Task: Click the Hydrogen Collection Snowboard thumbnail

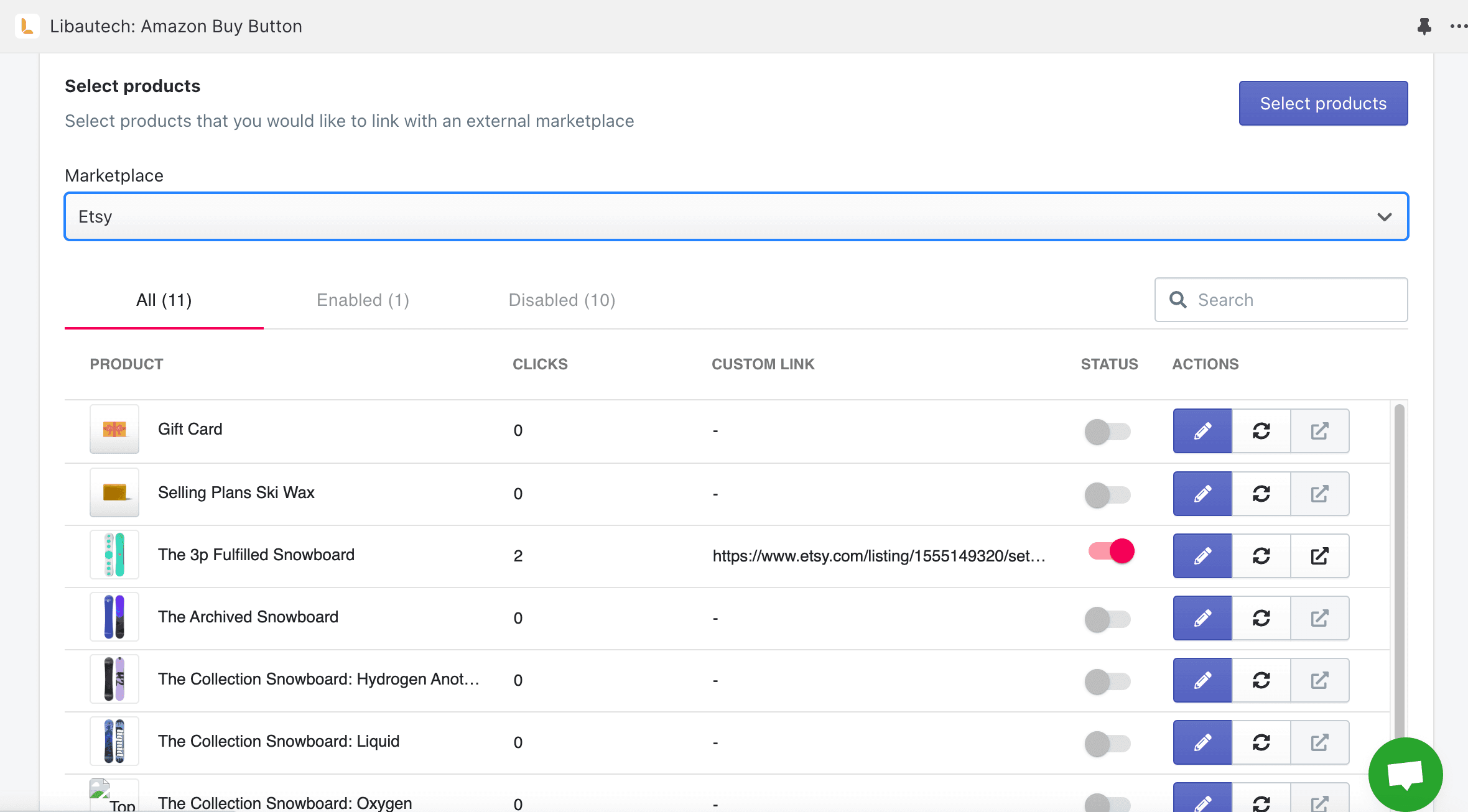Action: (114, 679)
